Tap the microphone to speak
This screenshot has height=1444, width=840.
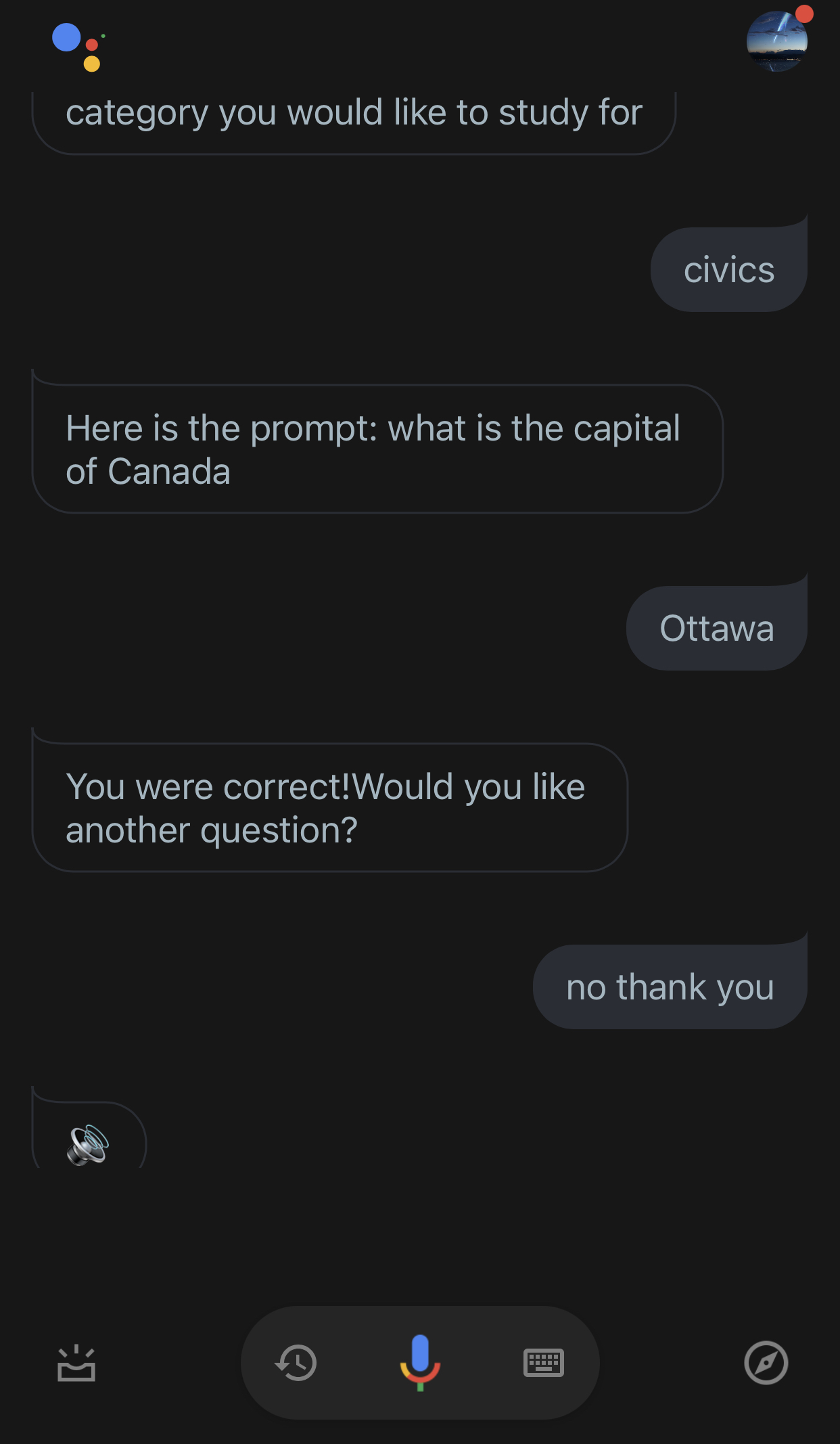(420, 1361)
